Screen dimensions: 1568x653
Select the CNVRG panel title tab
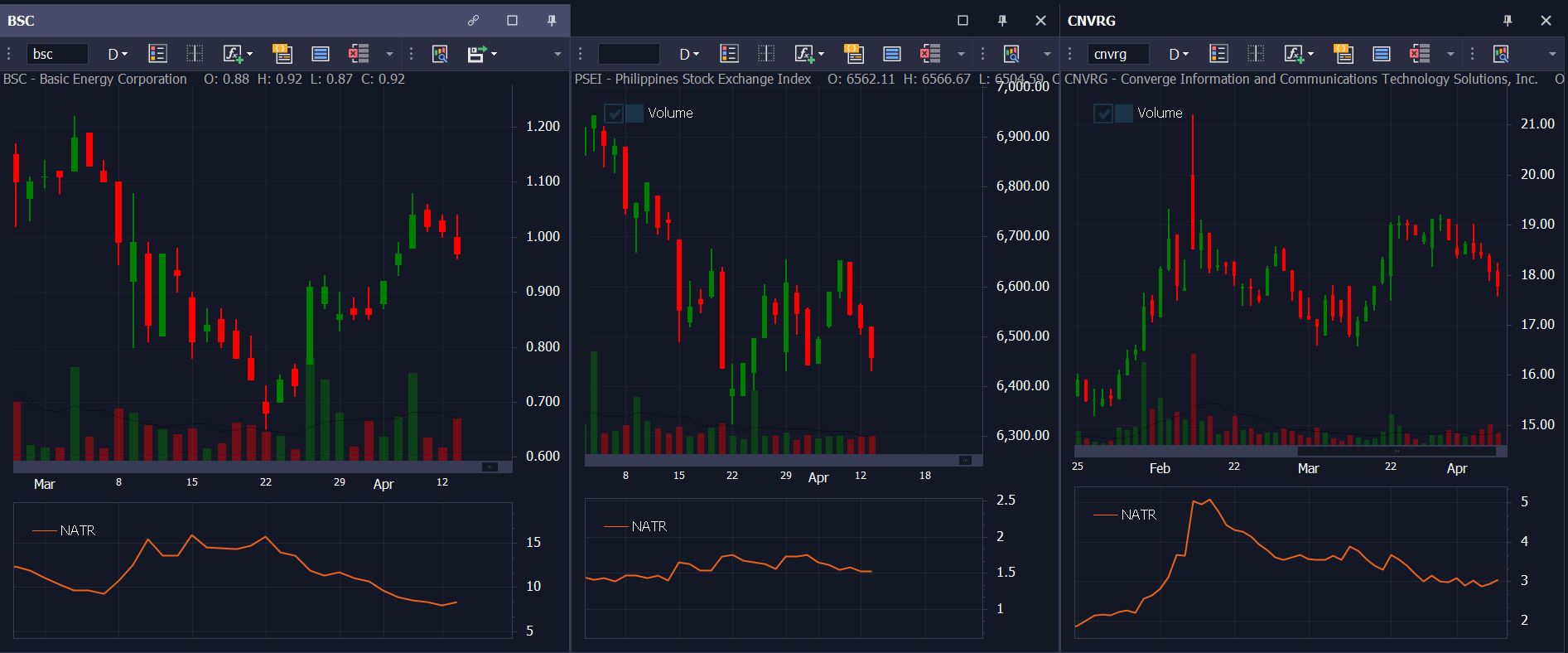tap(1091, 21)
